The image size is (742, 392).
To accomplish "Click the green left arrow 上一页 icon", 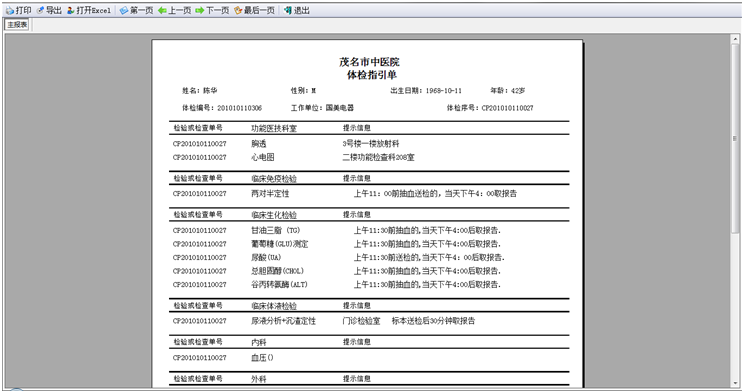I will [162, 10].
